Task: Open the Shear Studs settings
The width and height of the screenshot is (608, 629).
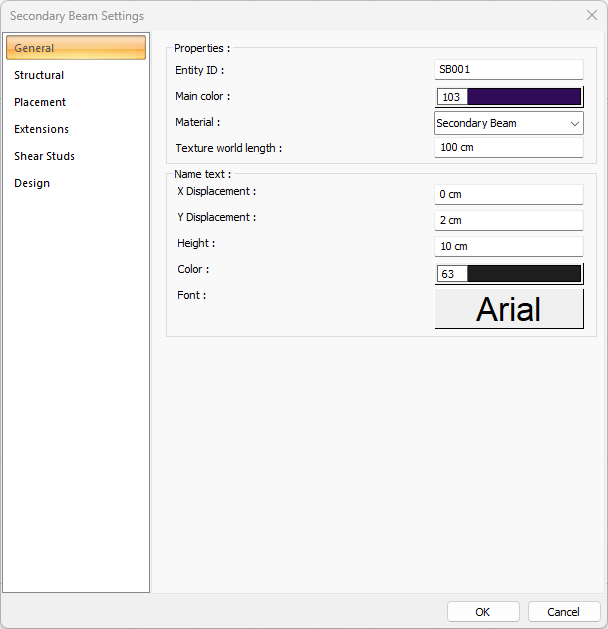Action: (x=45, y=156)
